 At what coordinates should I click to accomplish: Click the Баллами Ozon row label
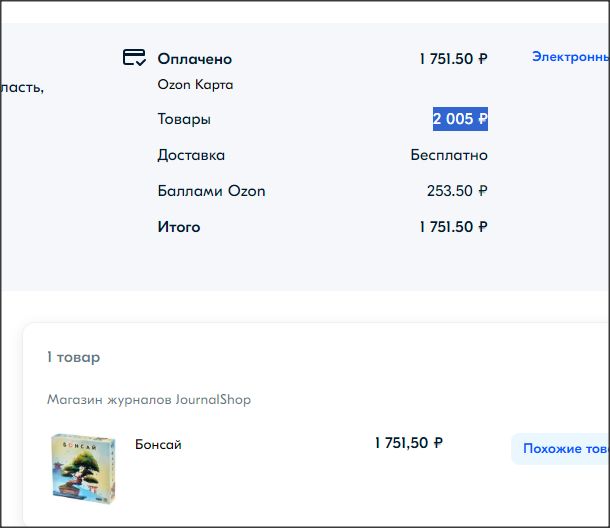coord(211,191)
